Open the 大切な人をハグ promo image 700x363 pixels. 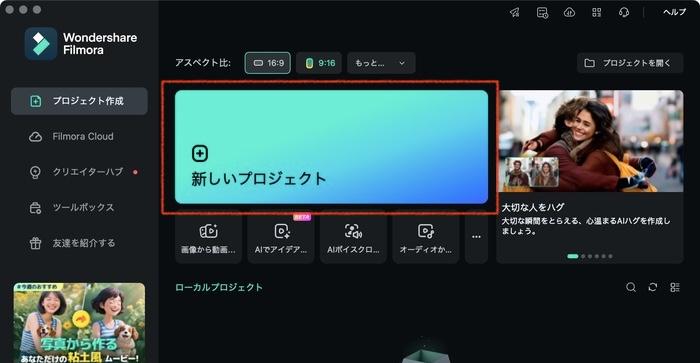click(x=591, y=141)
